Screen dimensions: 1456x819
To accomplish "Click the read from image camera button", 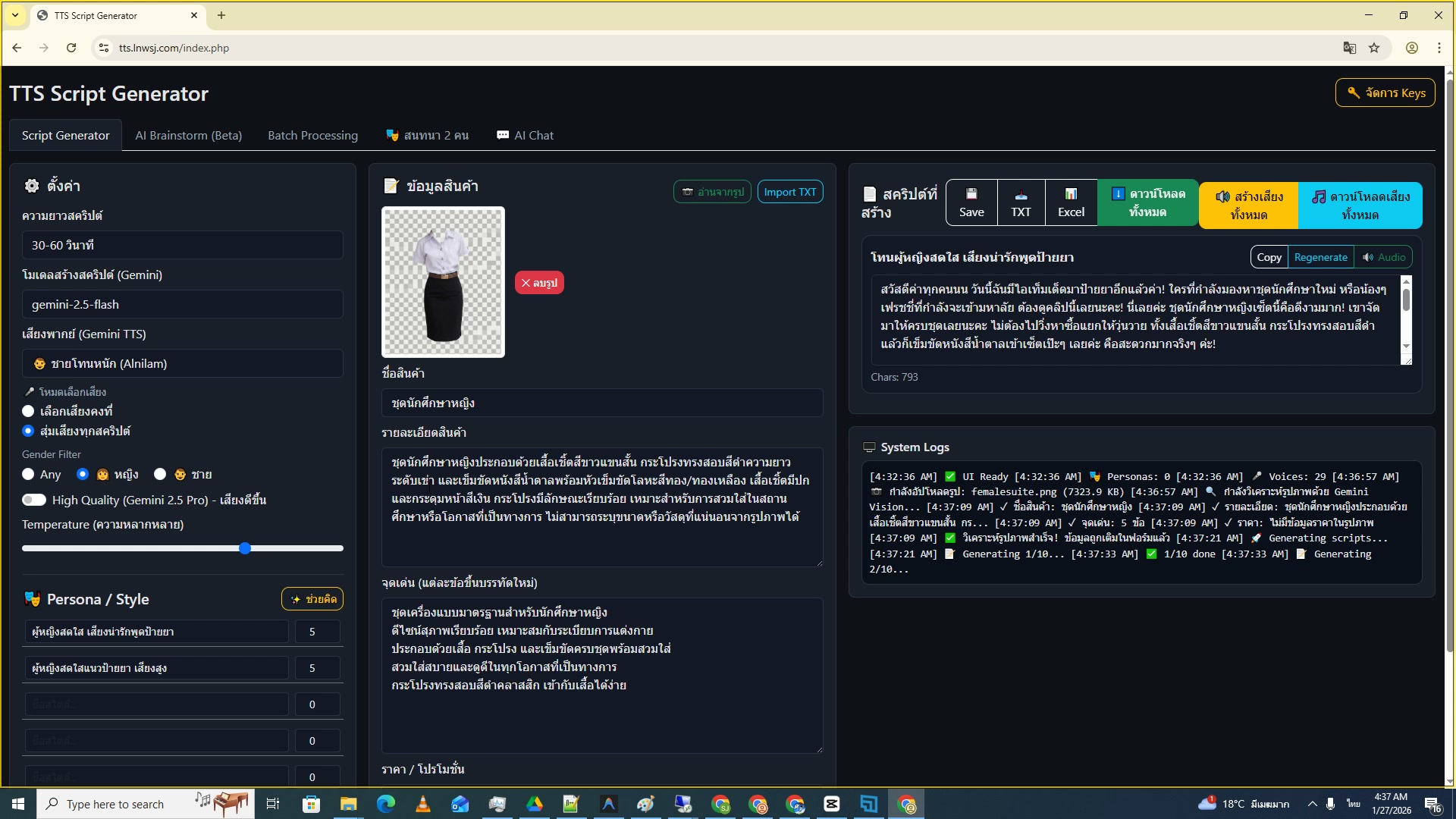I will click(x=712, y=192).
